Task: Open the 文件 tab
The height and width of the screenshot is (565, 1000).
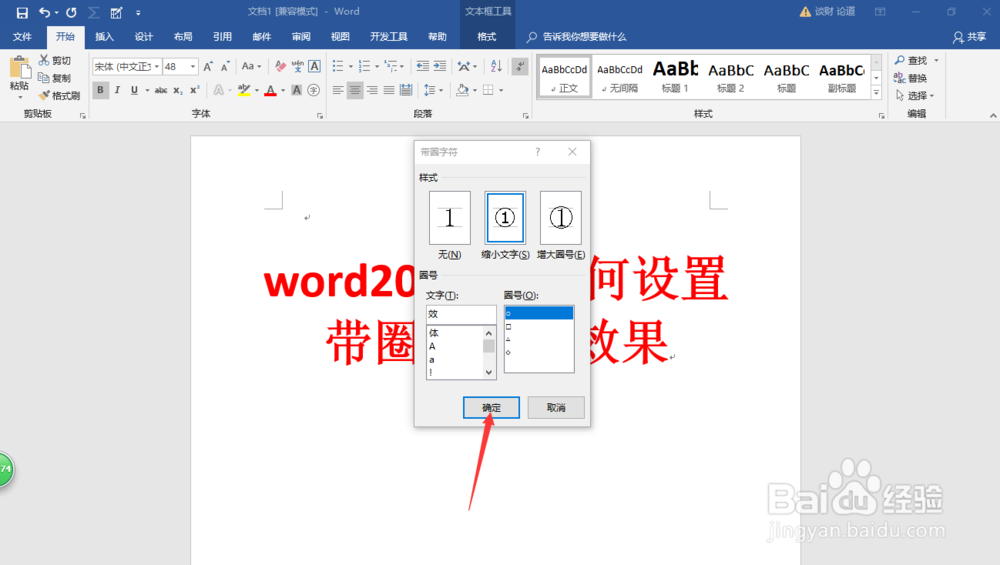Action: (x=22, y=36)
